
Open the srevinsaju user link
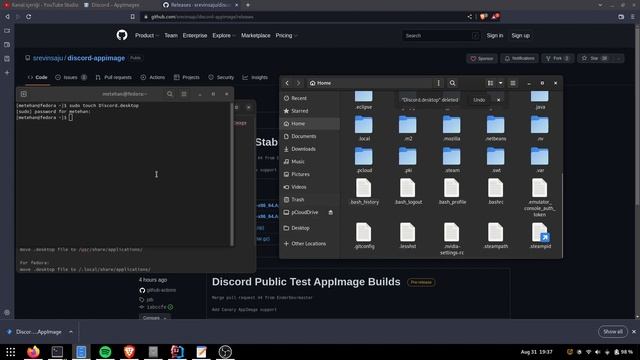click(48, 58)
